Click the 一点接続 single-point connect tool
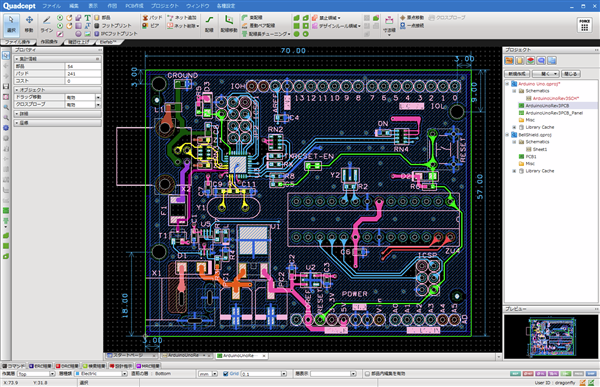The image size is (600, 387). tap(412, 26)
